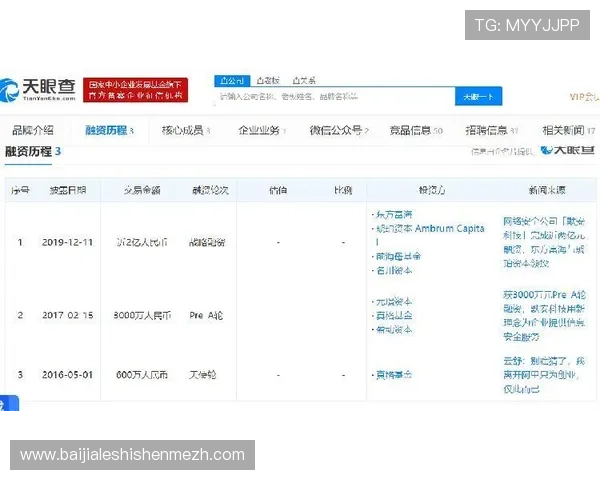This screenshot has height=480, width=600.
Task: Open the VIP会员 link
Action: 584,97
